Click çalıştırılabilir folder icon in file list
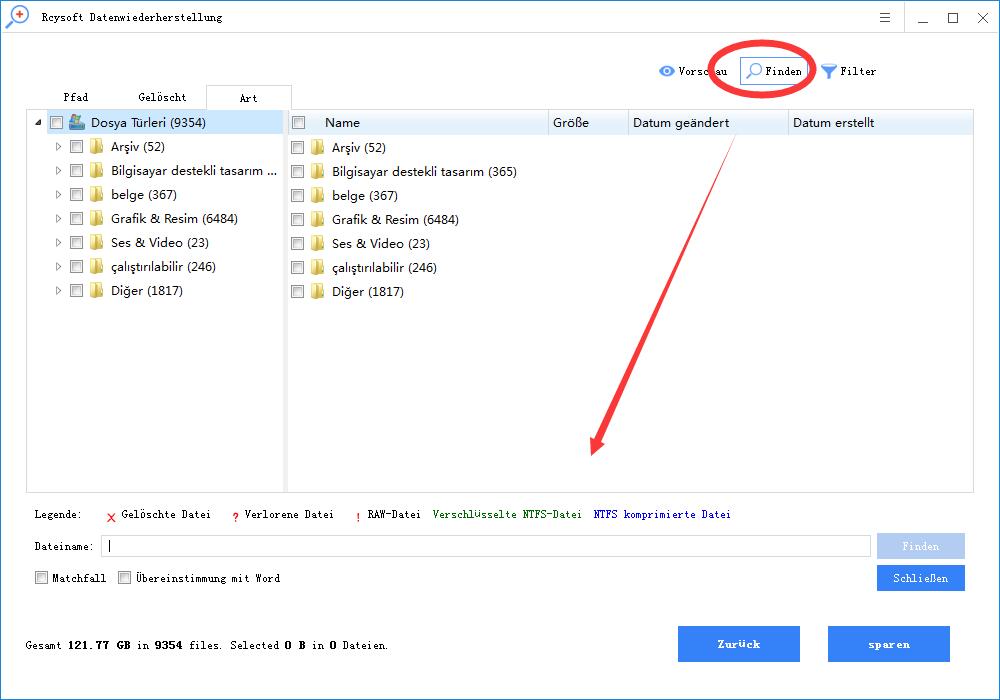The height and width of the screenshot is (700, 1000). pos(318,267)
